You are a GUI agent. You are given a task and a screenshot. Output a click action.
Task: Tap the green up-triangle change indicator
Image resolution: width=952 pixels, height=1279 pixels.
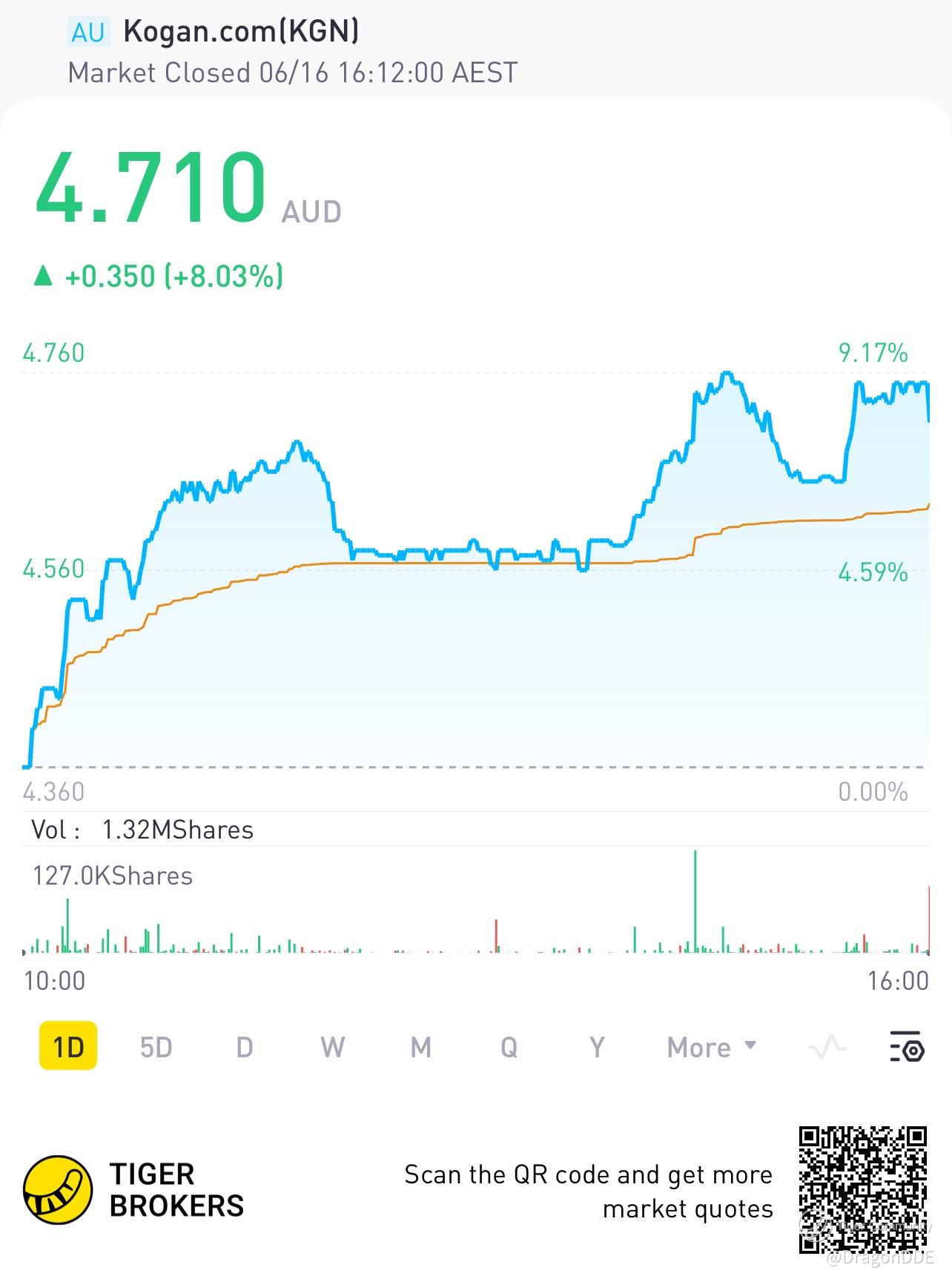coord(44,277)
